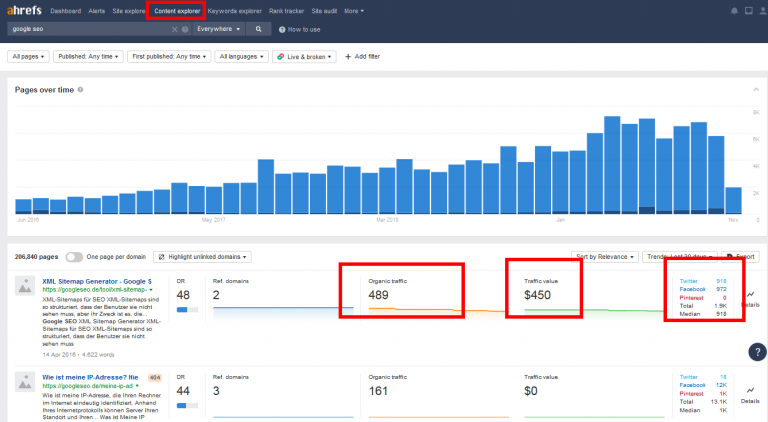Click the monitor icon in top bar

(x=748, y=11)
